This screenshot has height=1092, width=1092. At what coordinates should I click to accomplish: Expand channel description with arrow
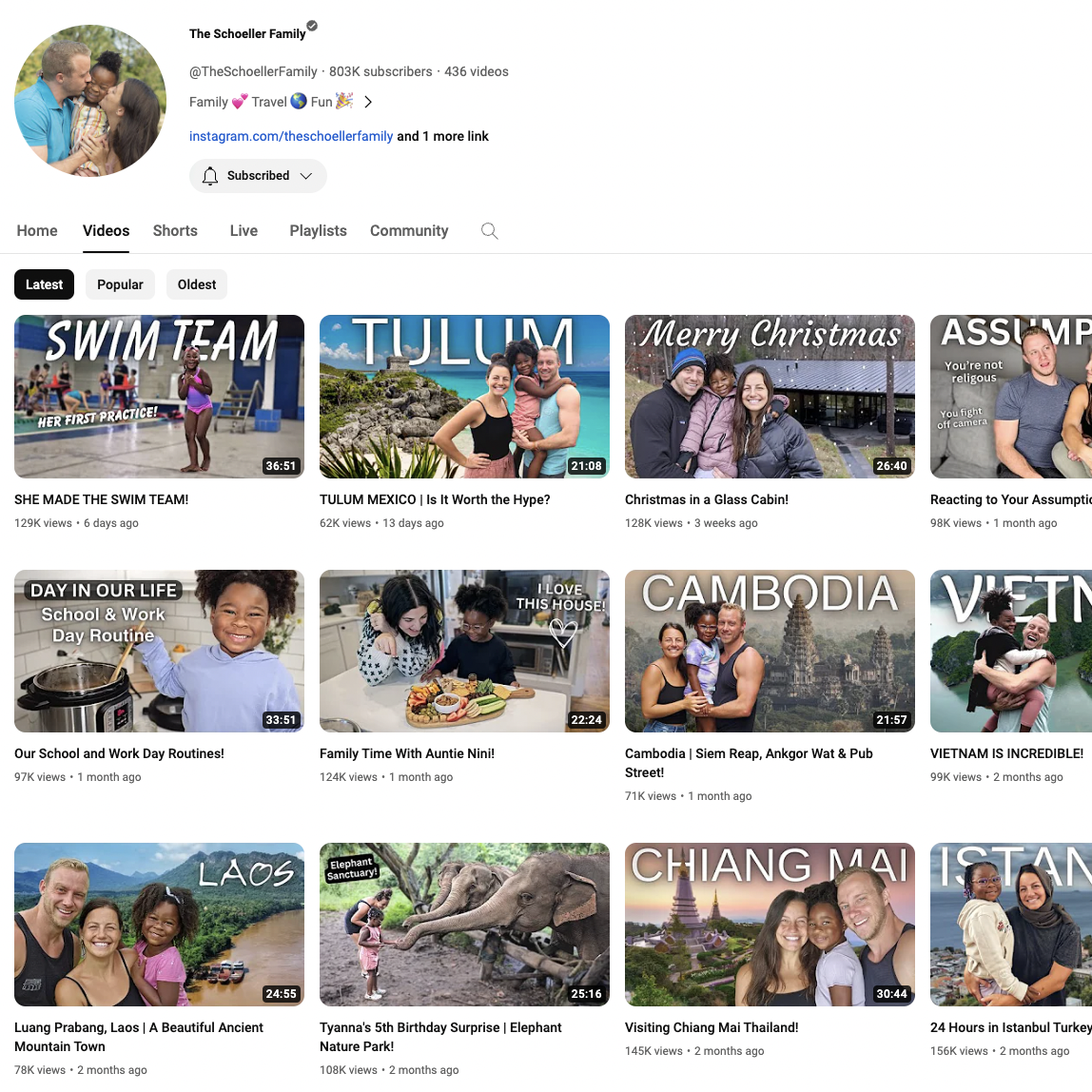pos(368,103)
